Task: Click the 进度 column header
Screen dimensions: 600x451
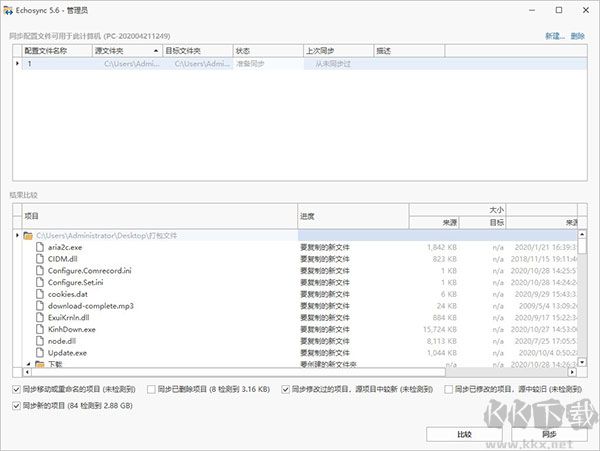Action: [352, 216]
